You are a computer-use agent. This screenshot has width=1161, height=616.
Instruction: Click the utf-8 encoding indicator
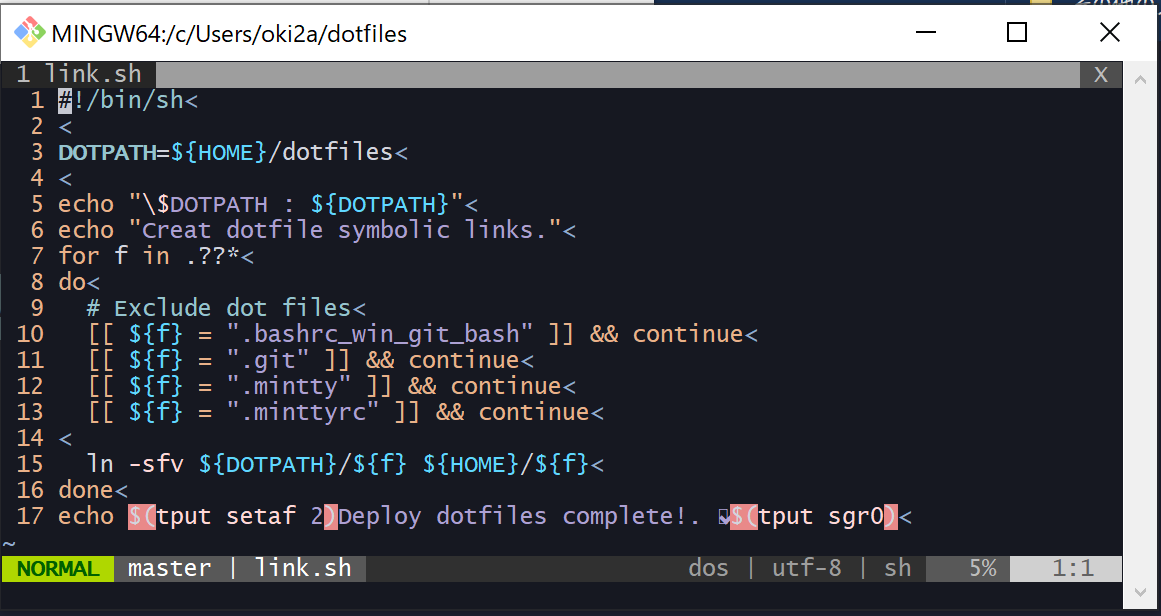click(806, 568)
